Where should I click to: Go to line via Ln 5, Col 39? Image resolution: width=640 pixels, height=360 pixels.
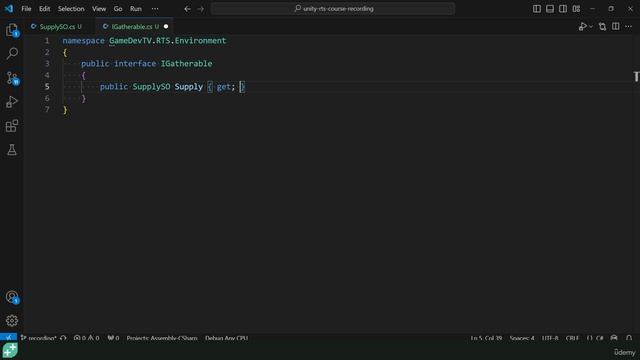coord(486,338)
